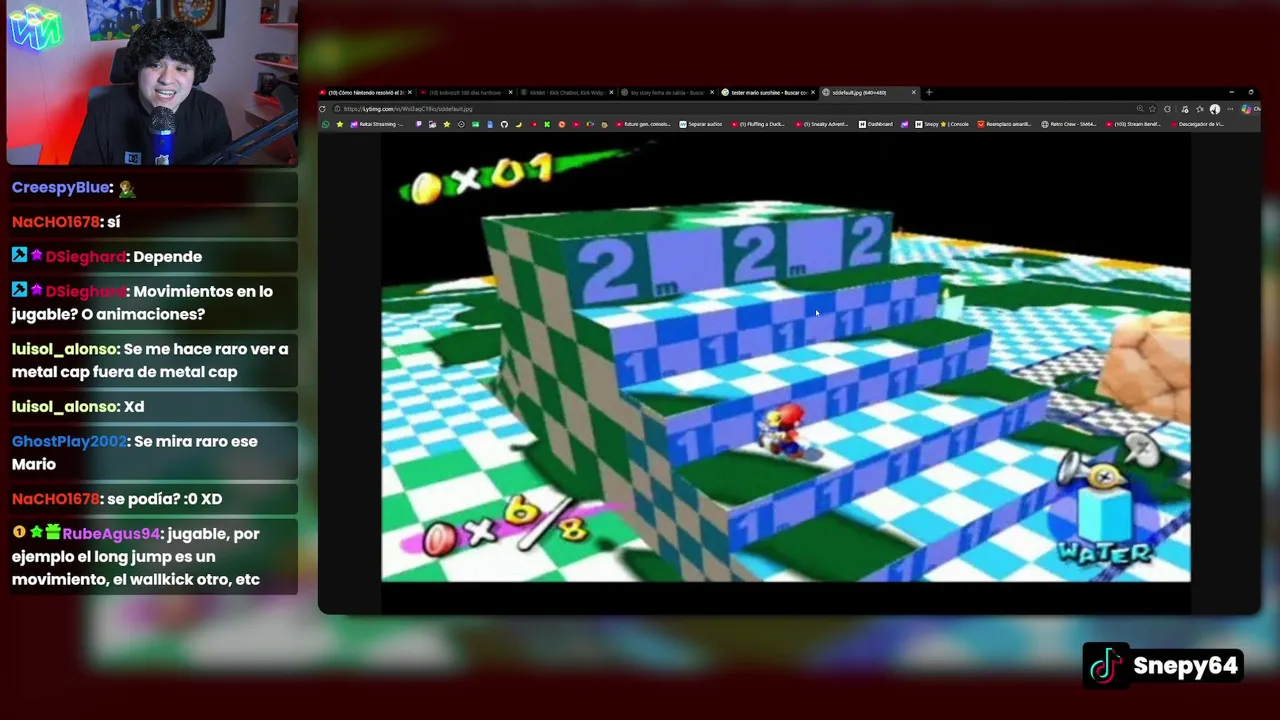1280x720 pixels.
Task: Open the Google Docs bookmark icon
Action: click(x=490, y=124)
